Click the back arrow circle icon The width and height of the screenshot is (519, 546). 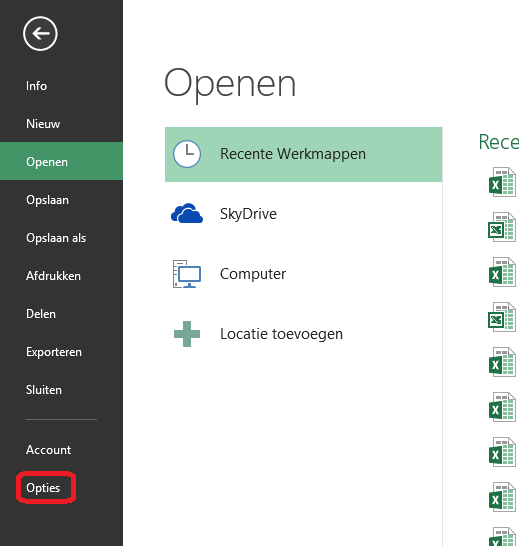(x=40, y=33)
